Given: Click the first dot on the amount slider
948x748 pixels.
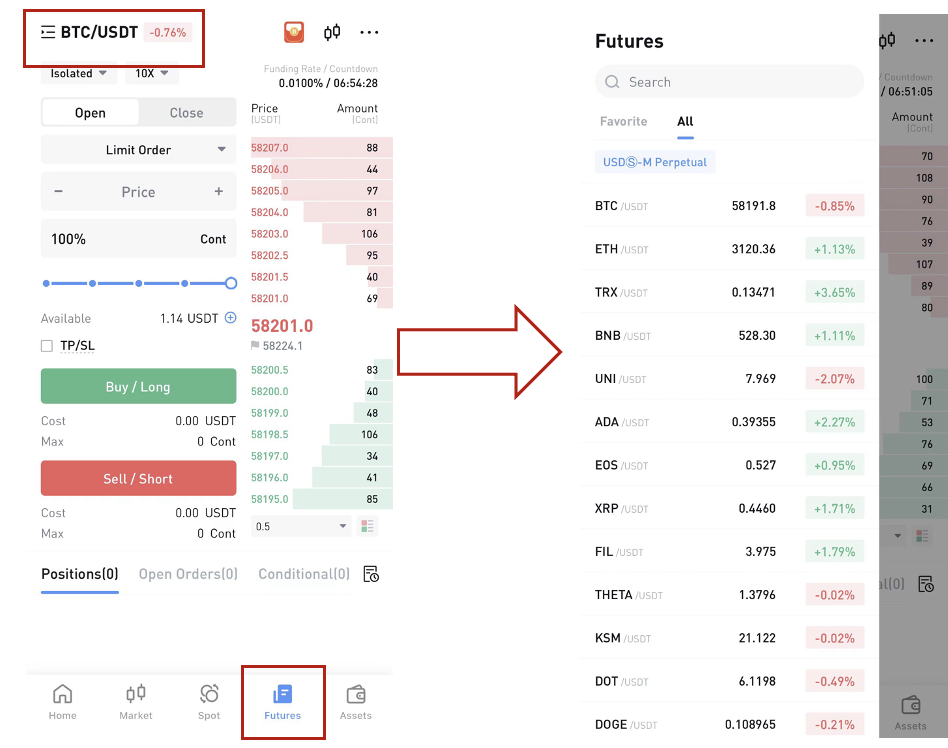Looking at the screenshot, I should (x=46, y=283).
